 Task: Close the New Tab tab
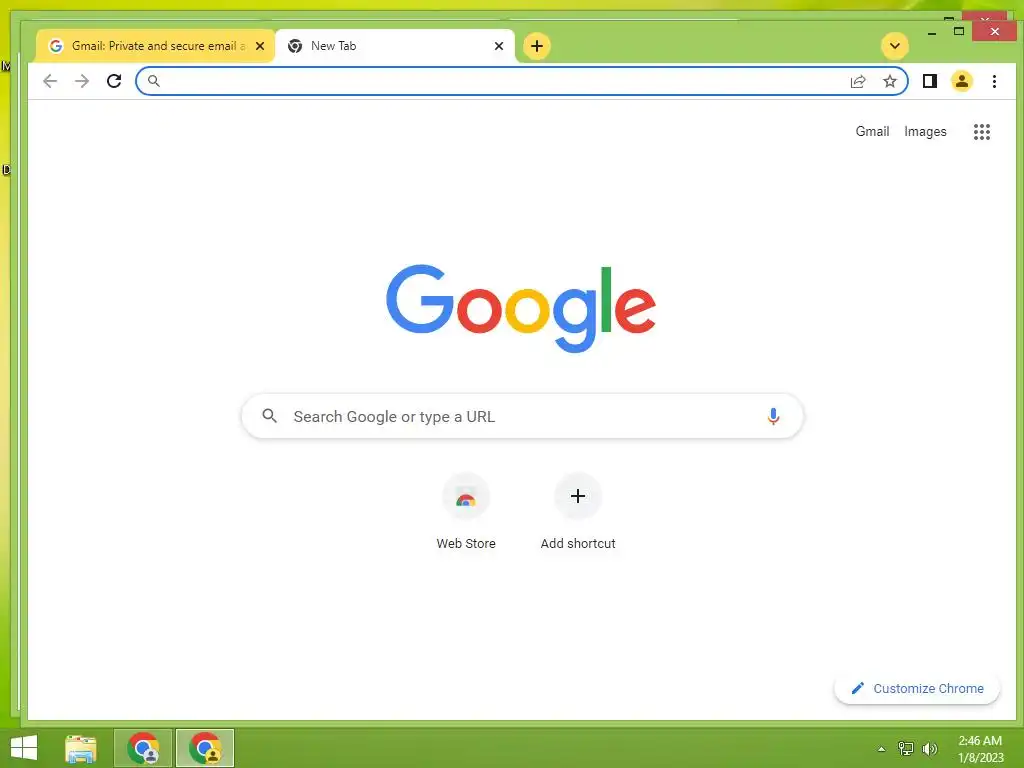(499, 46)
